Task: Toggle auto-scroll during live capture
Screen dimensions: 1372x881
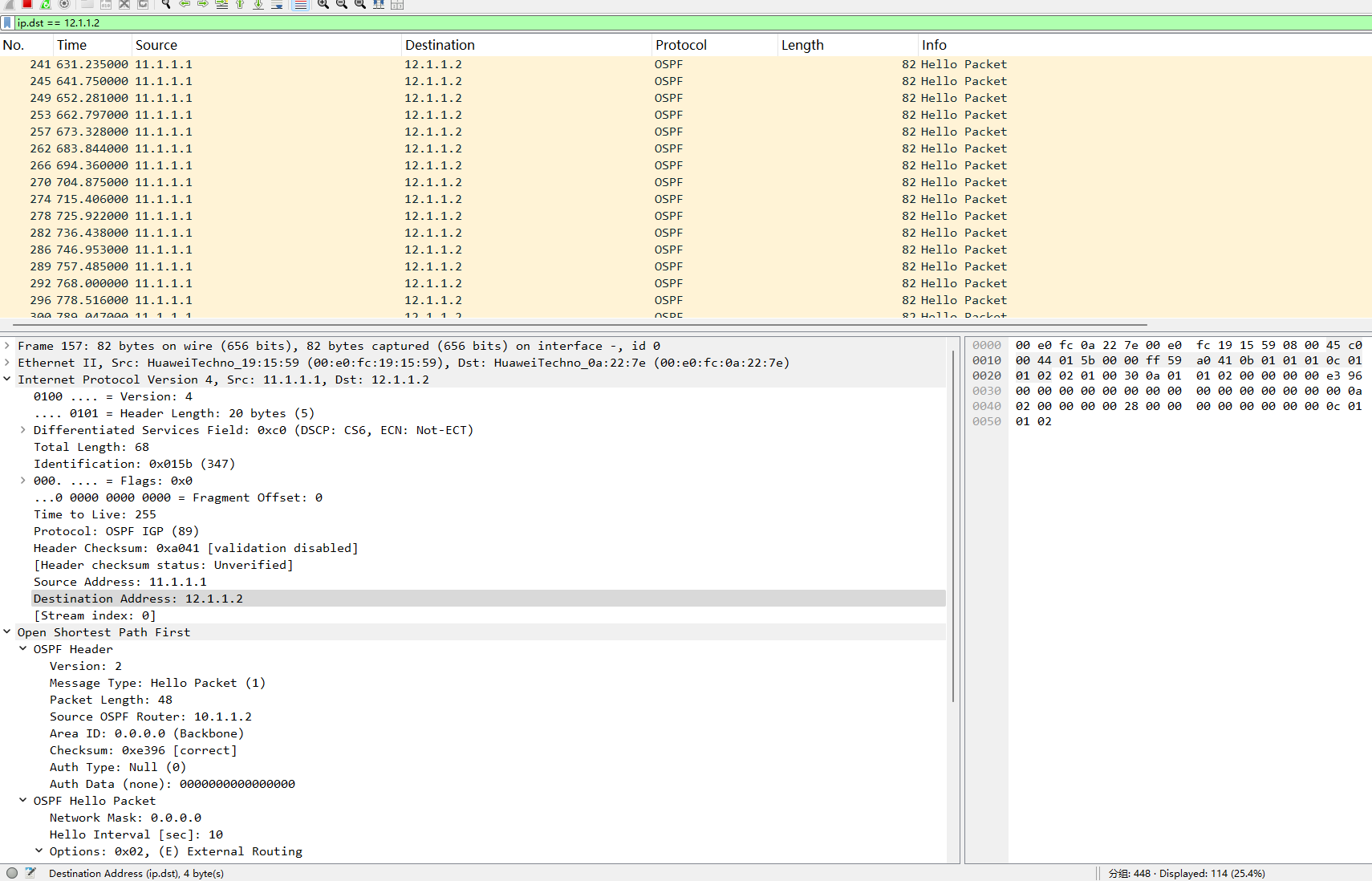Action: (277, 4)
